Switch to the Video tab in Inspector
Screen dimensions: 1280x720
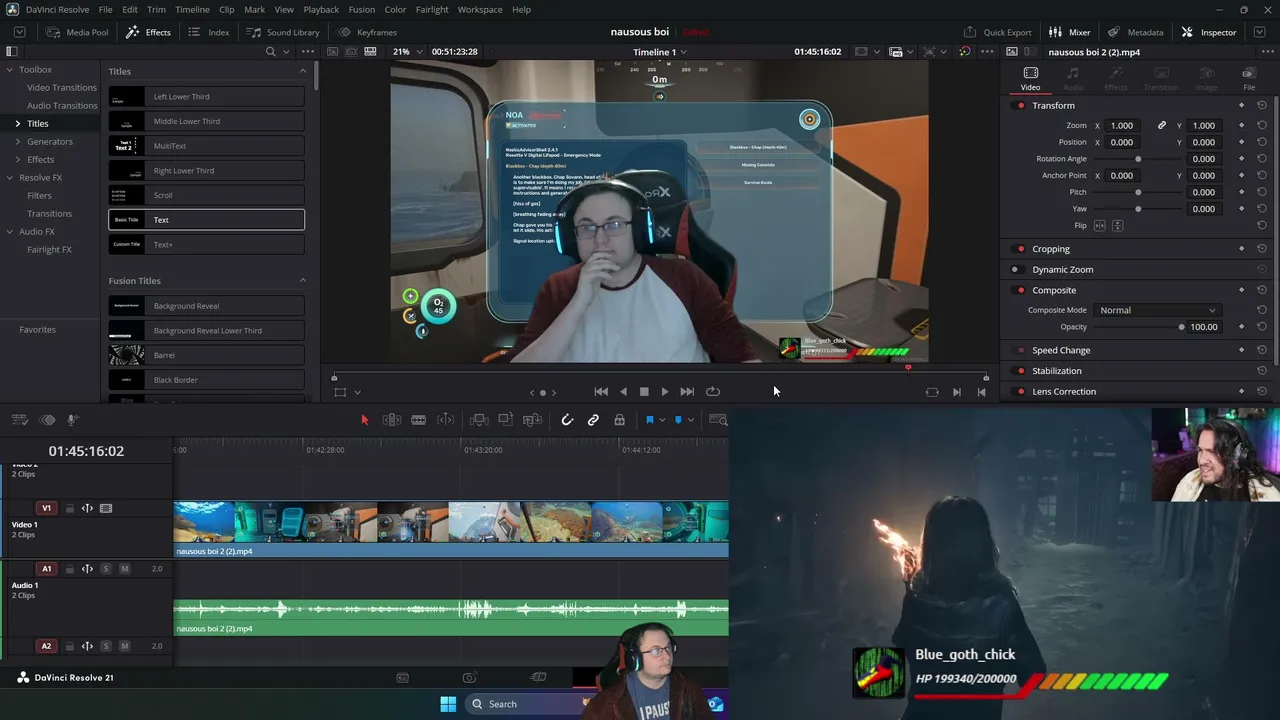pyautogui.click(x=1030, y=79)
